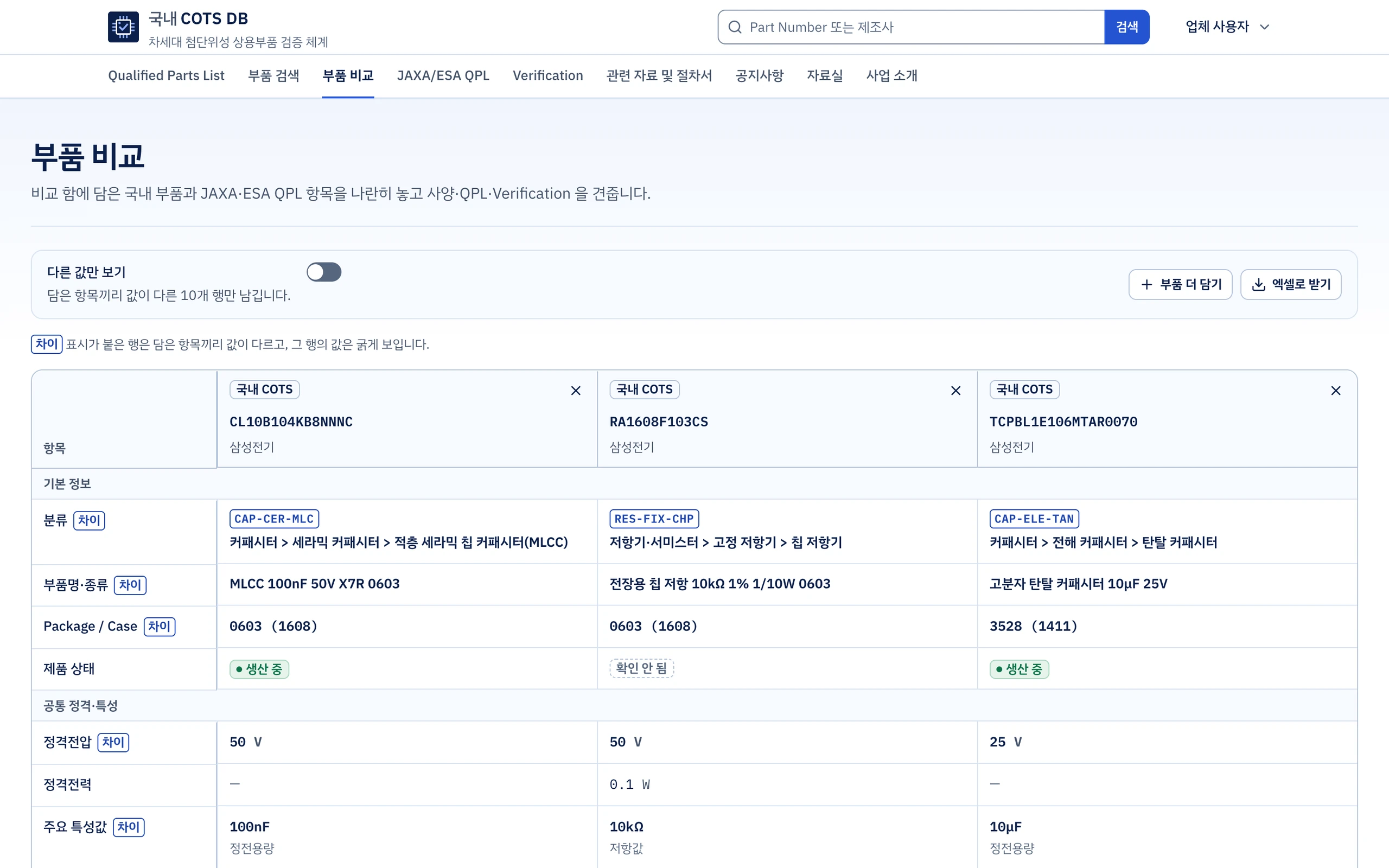
Task: Click the 엑셀로 받기 download button
Action: tap(1290, 285)
